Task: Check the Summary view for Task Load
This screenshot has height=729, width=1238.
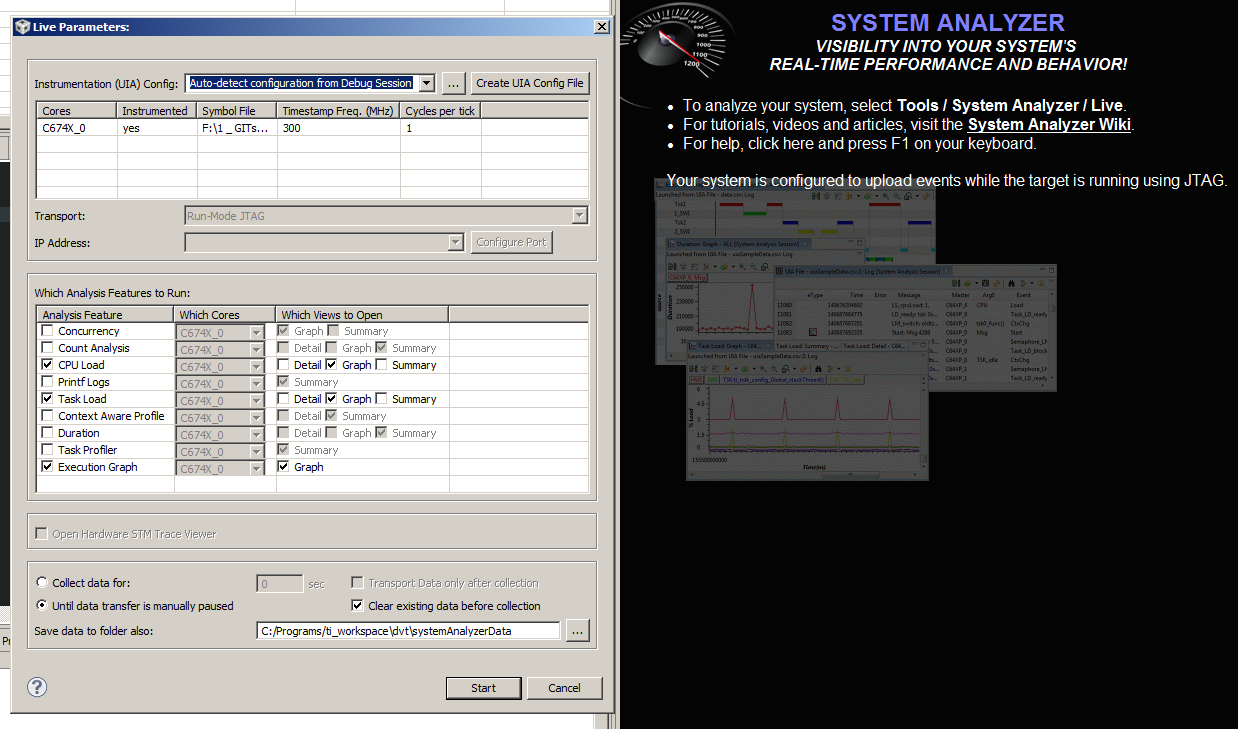Action: pyautogui.click(x=382, y=399)
